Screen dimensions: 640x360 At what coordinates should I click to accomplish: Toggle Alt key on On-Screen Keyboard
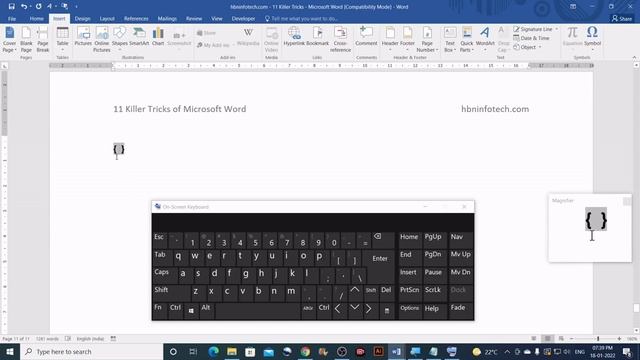[206, 310]
